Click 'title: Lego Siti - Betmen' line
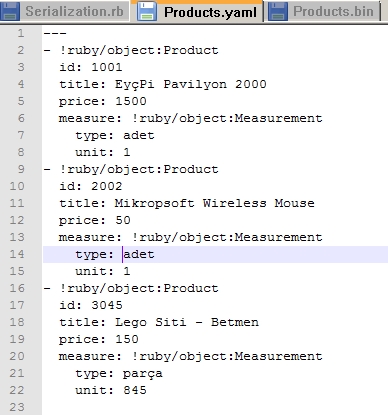Viewport: 388px width, 415px height. click(159, 322)
